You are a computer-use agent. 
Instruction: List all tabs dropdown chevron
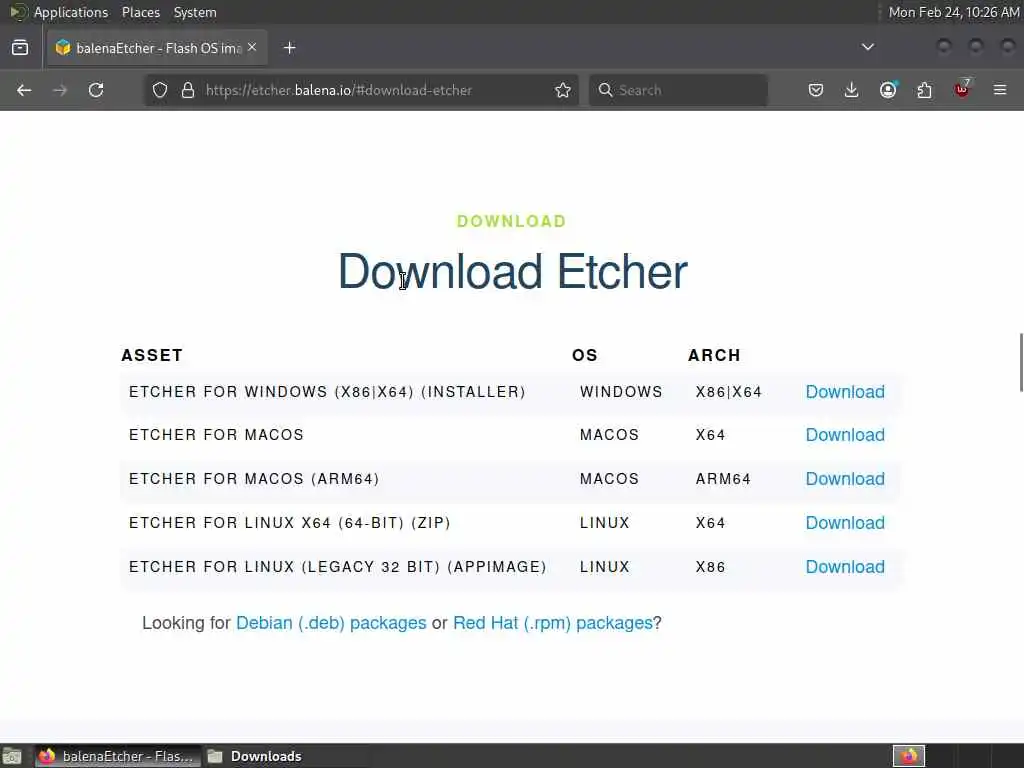868,47
